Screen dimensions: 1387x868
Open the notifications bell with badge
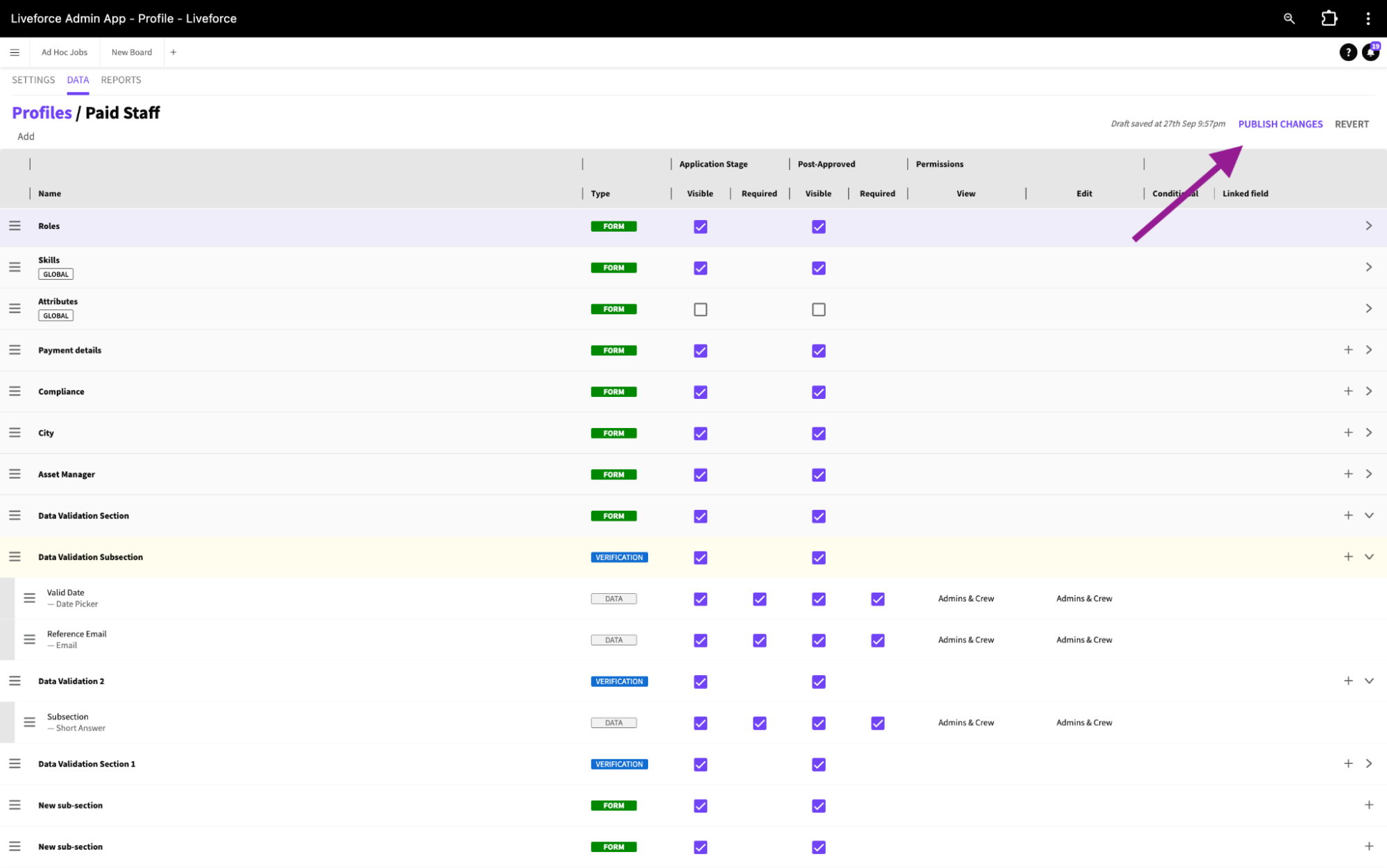coord(1371,52)
